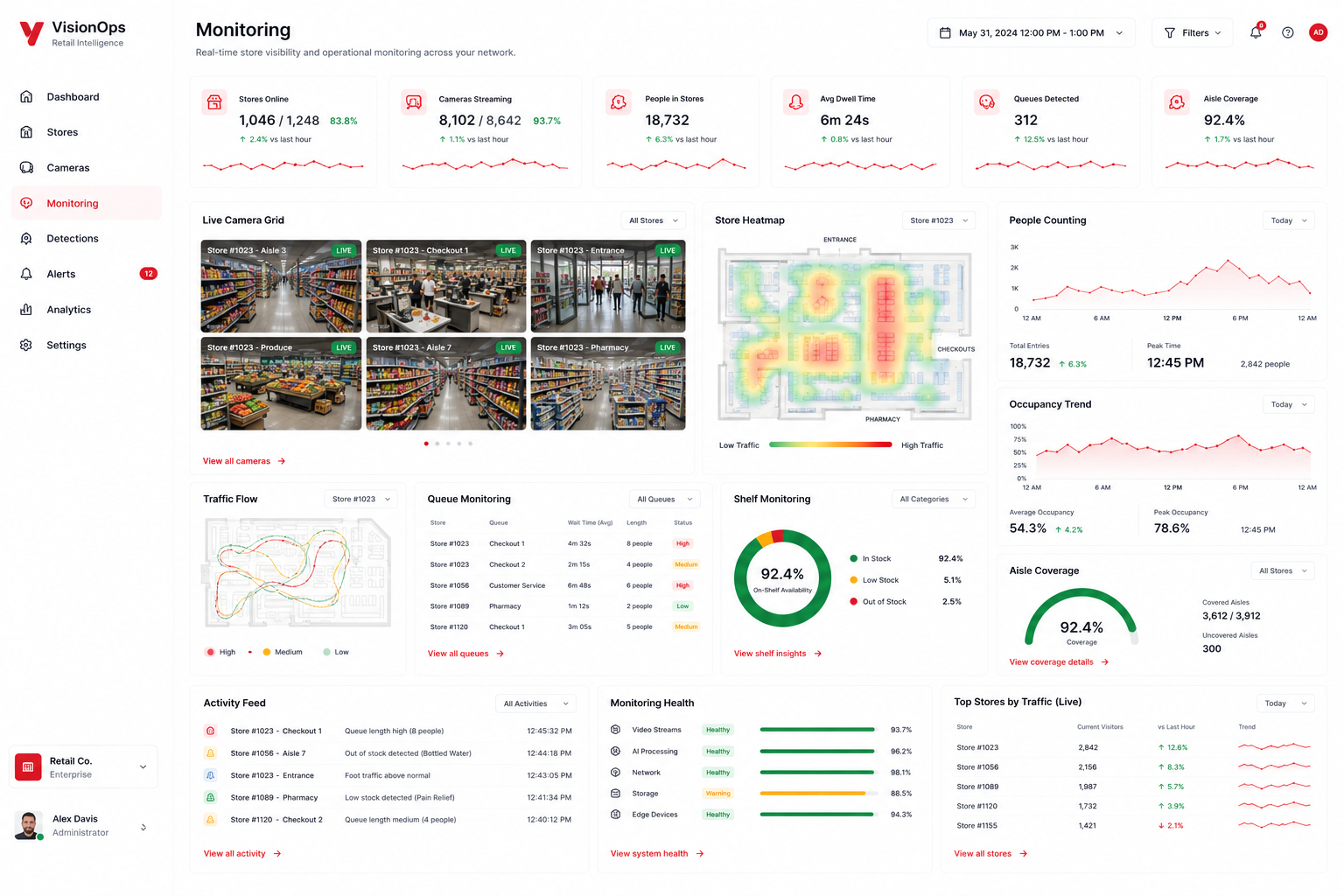Screen dimensions: 1344x896
Task: Click the People in Stores card icon
Action: [x=619, y=102]
